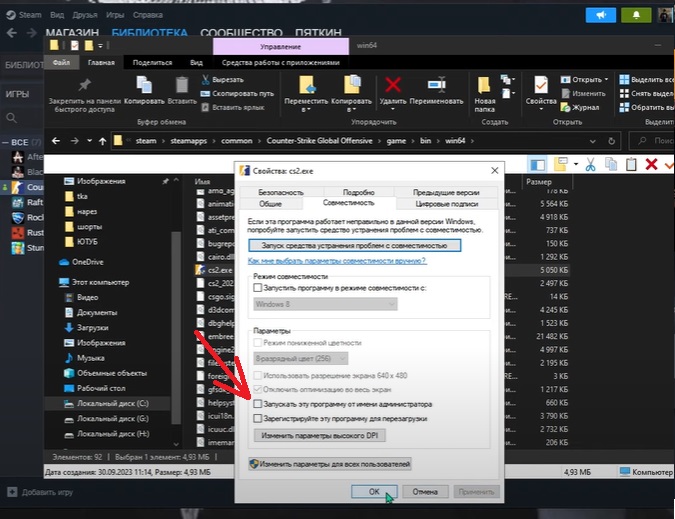The image size is (675, 519).
Task: Open Explorer recent locations dropdown
Action: (89, 141)
